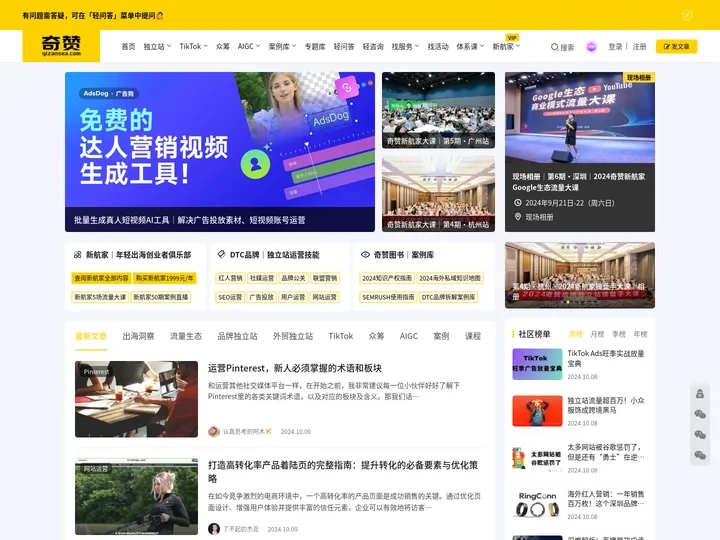Click the eye icon beside 奇赞图书
Viewport: 720px width, 540px height.
(x=366, y=254)
